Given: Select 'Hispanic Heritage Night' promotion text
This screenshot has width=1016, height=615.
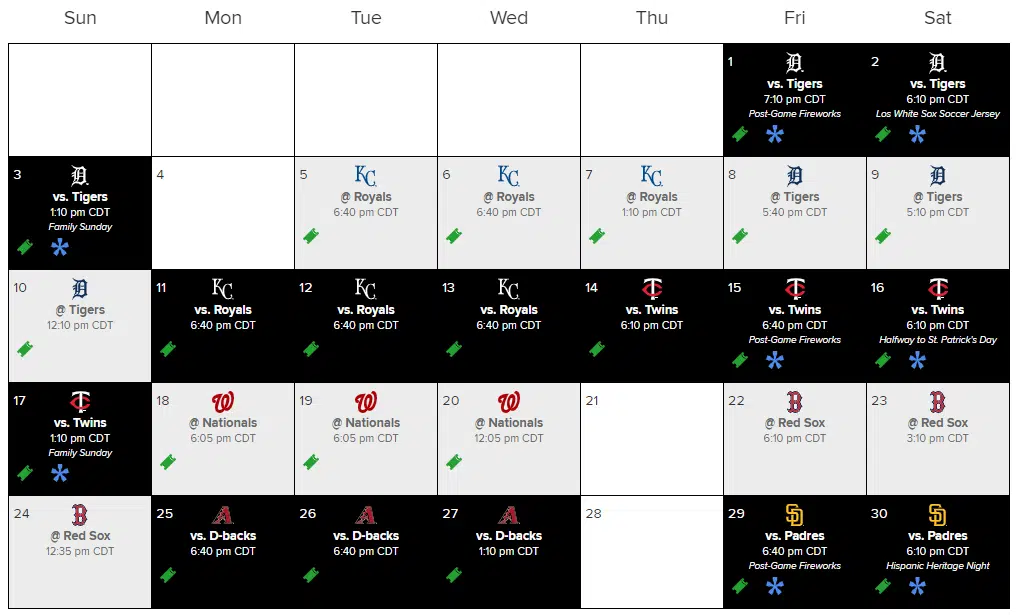Looking at the screenshot, I should (937, 566).
